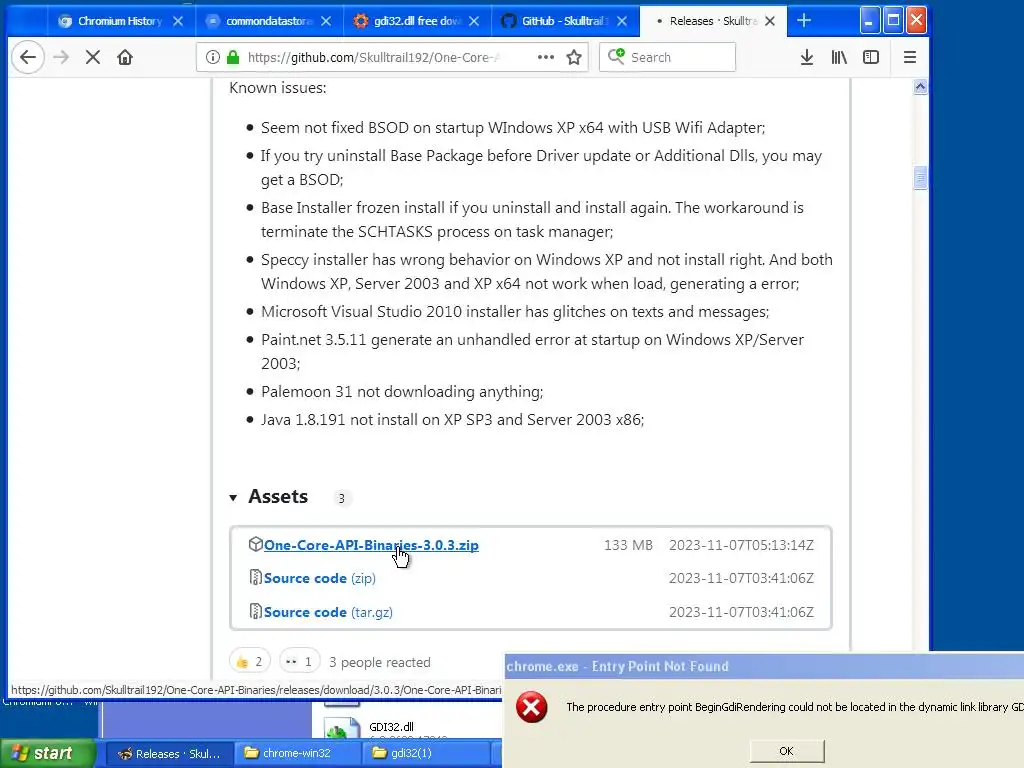This screenshot has height=768, width=1024.
Task: Click the page scrollbar up arrow
Action: tap(920, 87)
